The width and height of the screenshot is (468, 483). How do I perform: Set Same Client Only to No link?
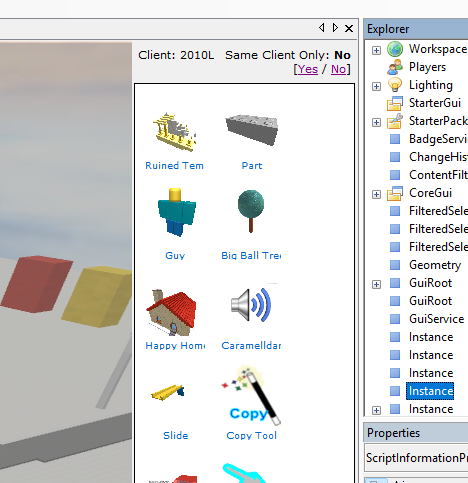click(x=338, y=69)
